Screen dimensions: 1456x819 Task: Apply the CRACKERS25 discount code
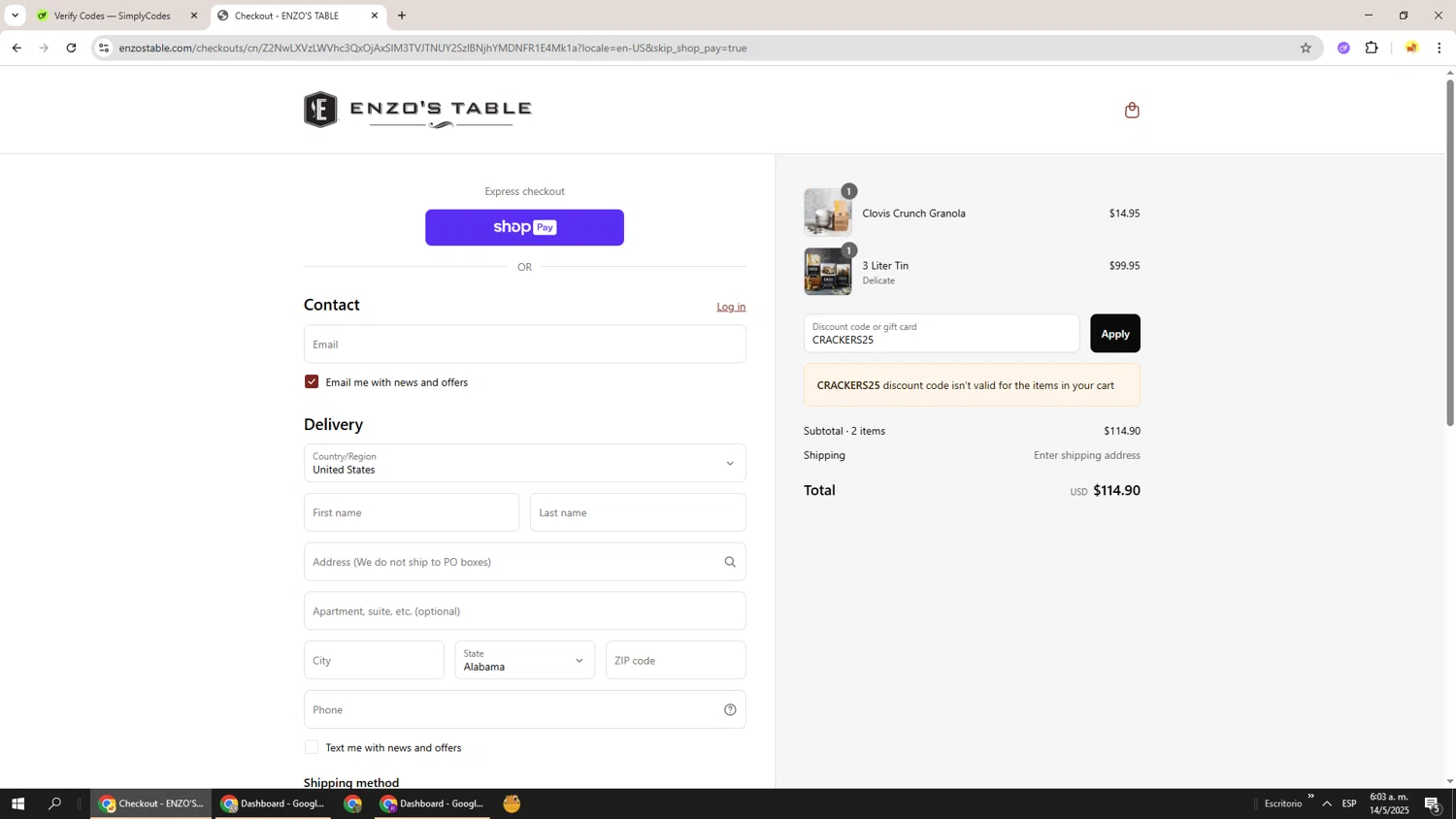click(1114, 333)
